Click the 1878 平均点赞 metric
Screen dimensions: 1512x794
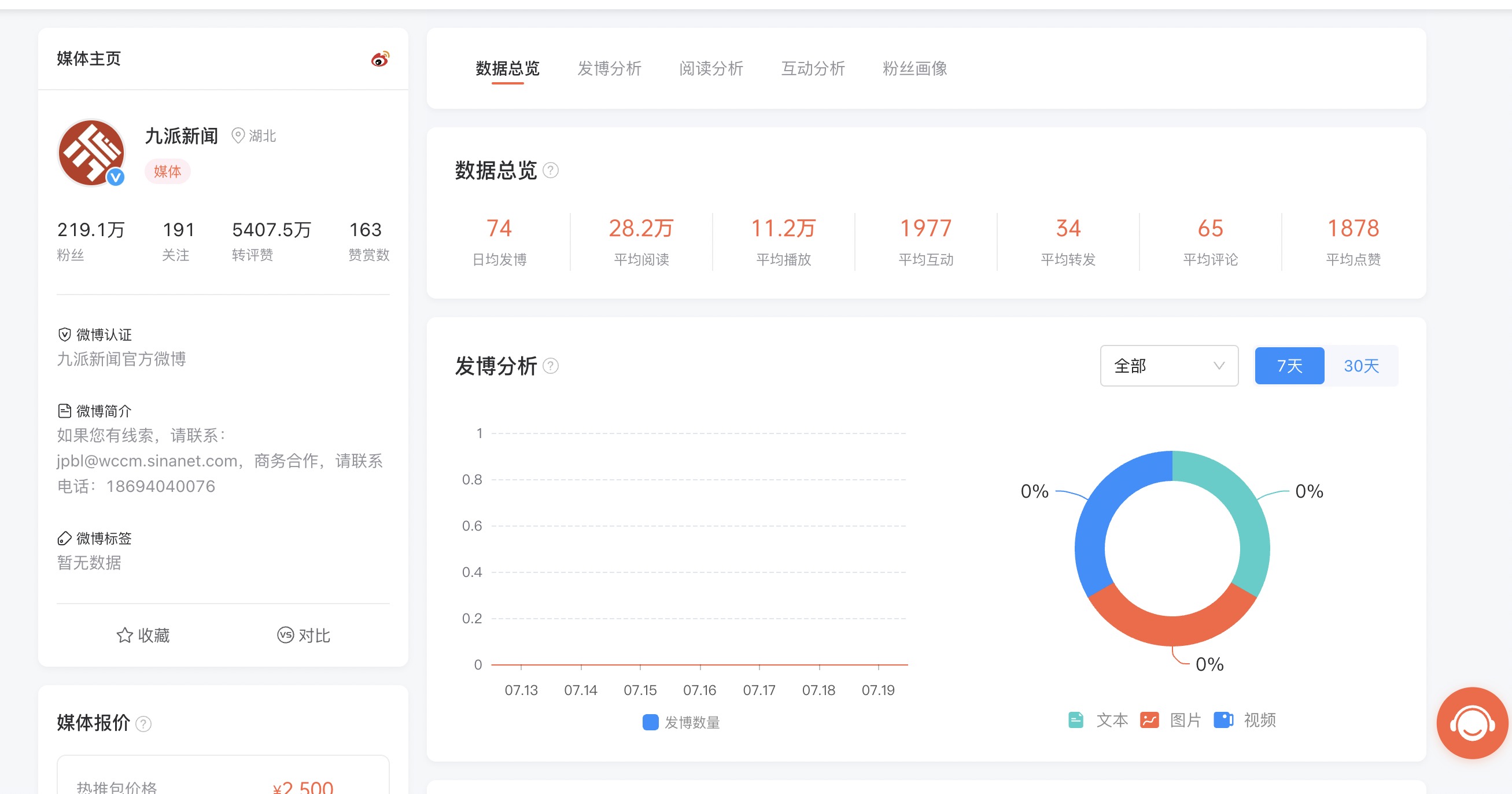tap(1354, 242)
